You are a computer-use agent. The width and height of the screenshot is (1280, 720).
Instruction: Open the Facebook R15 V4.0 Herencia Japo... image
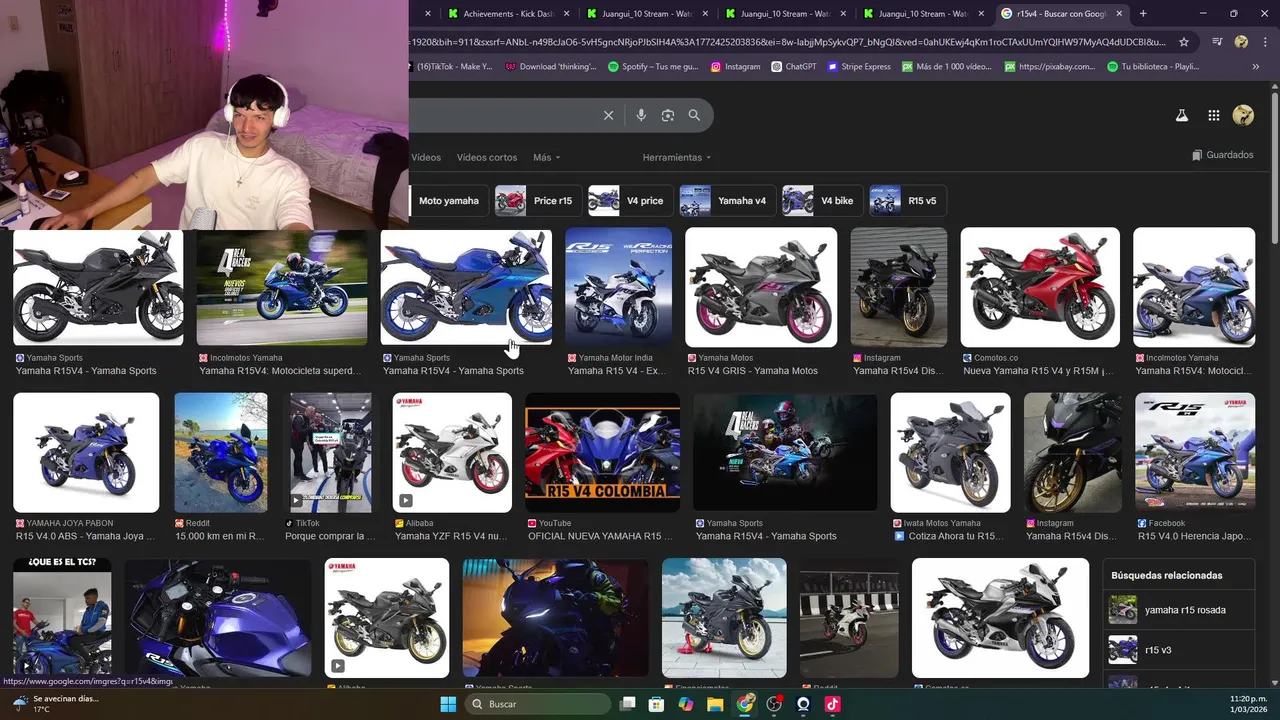(x=1195, y=452)
